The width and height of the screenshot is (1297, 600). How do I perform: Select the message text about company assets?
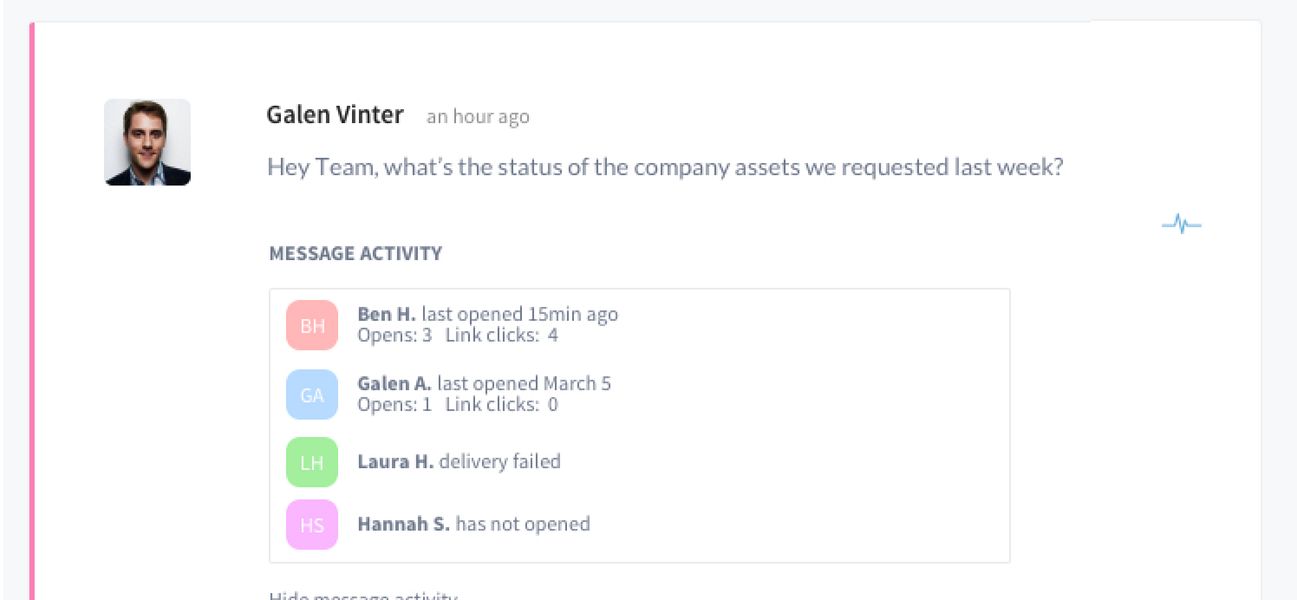(x=665, y=167)
